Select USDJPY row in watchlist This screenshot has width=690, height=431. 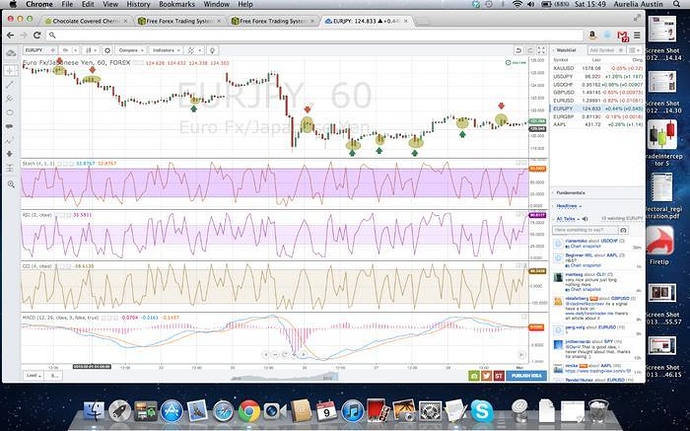598,76
